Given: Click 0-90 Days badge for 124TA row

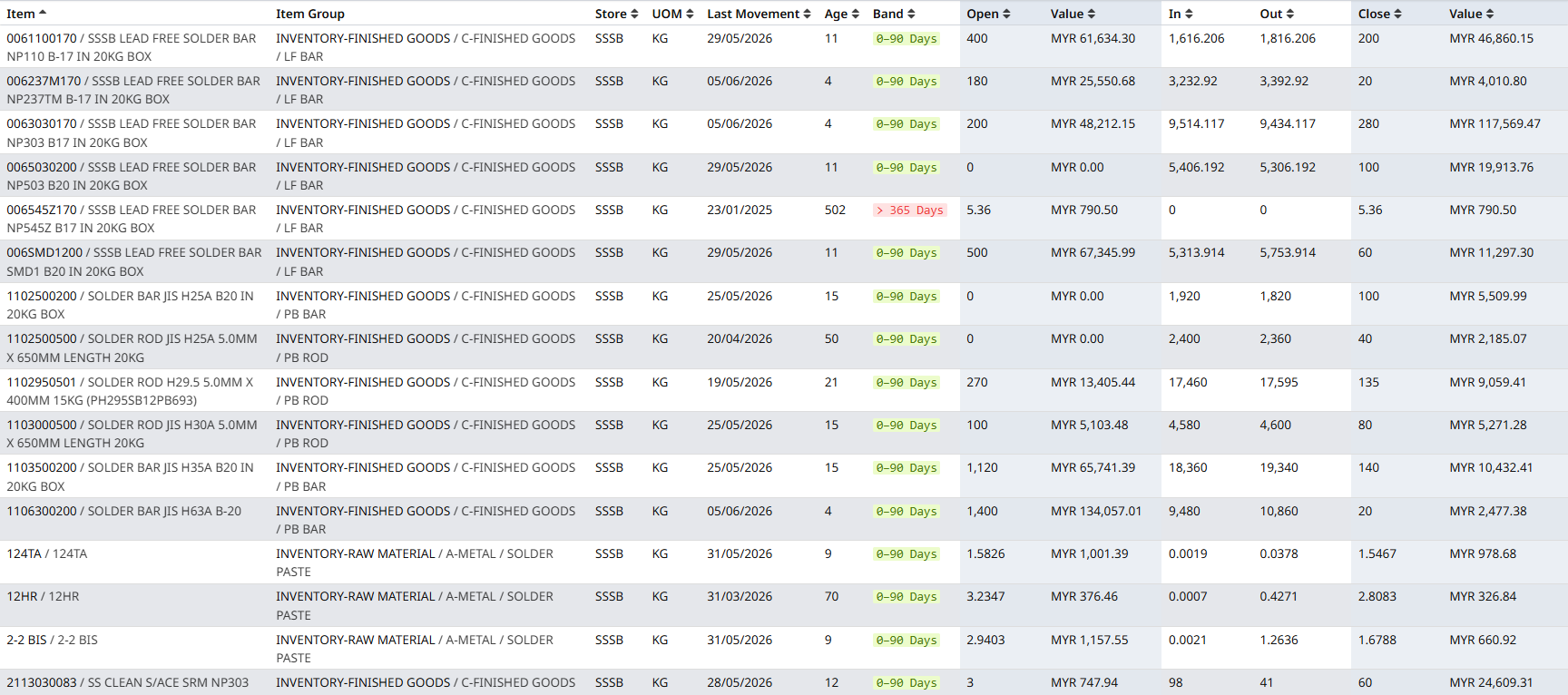Looking at the screenshot, I should pyautogui.click(x=906, y=553).
